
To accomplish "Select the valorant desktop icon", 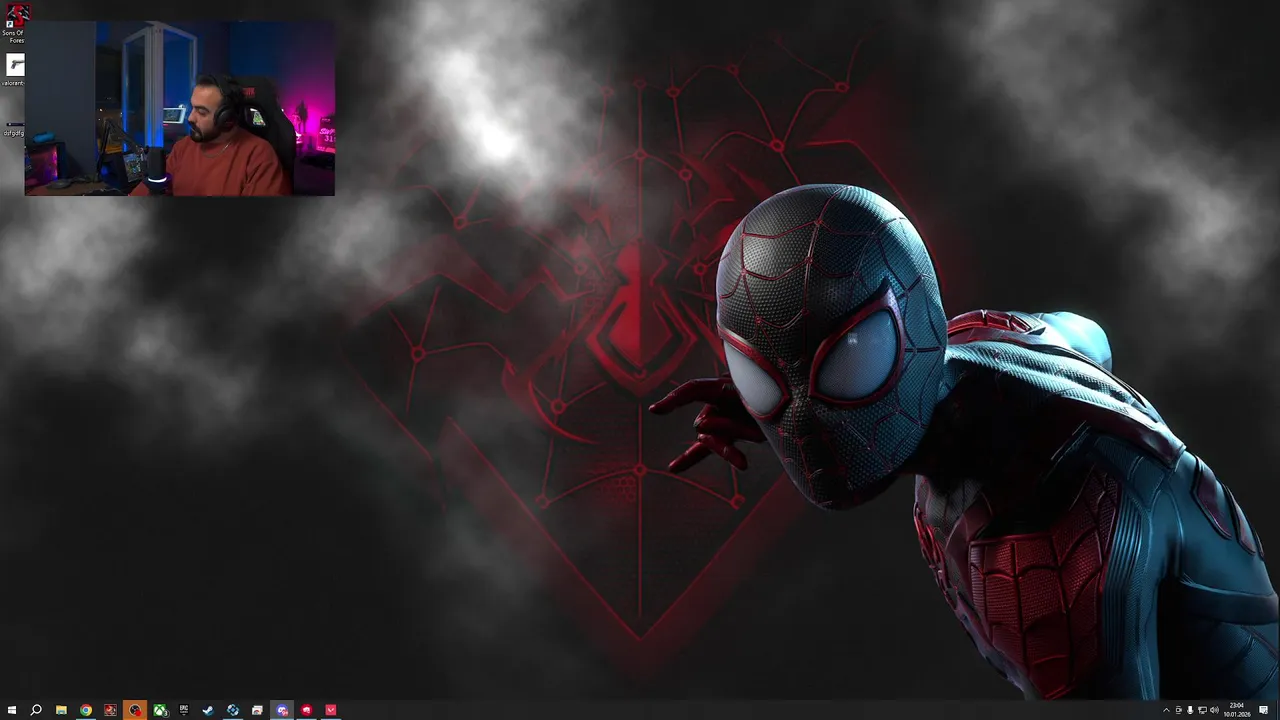I will [x=14, y=71].
